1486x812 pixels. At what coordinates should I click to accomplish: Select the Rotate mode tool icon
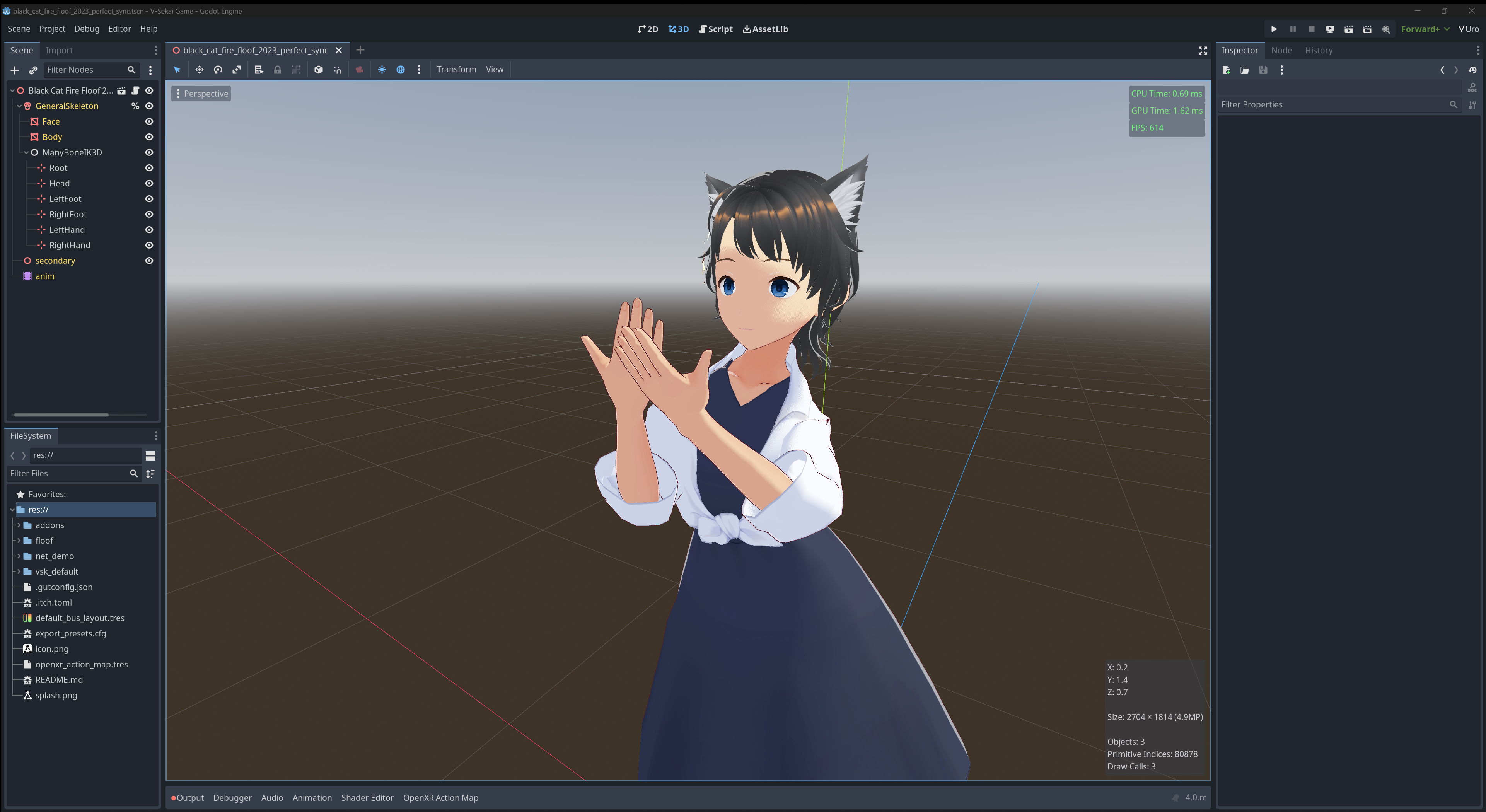click(218, 70)
